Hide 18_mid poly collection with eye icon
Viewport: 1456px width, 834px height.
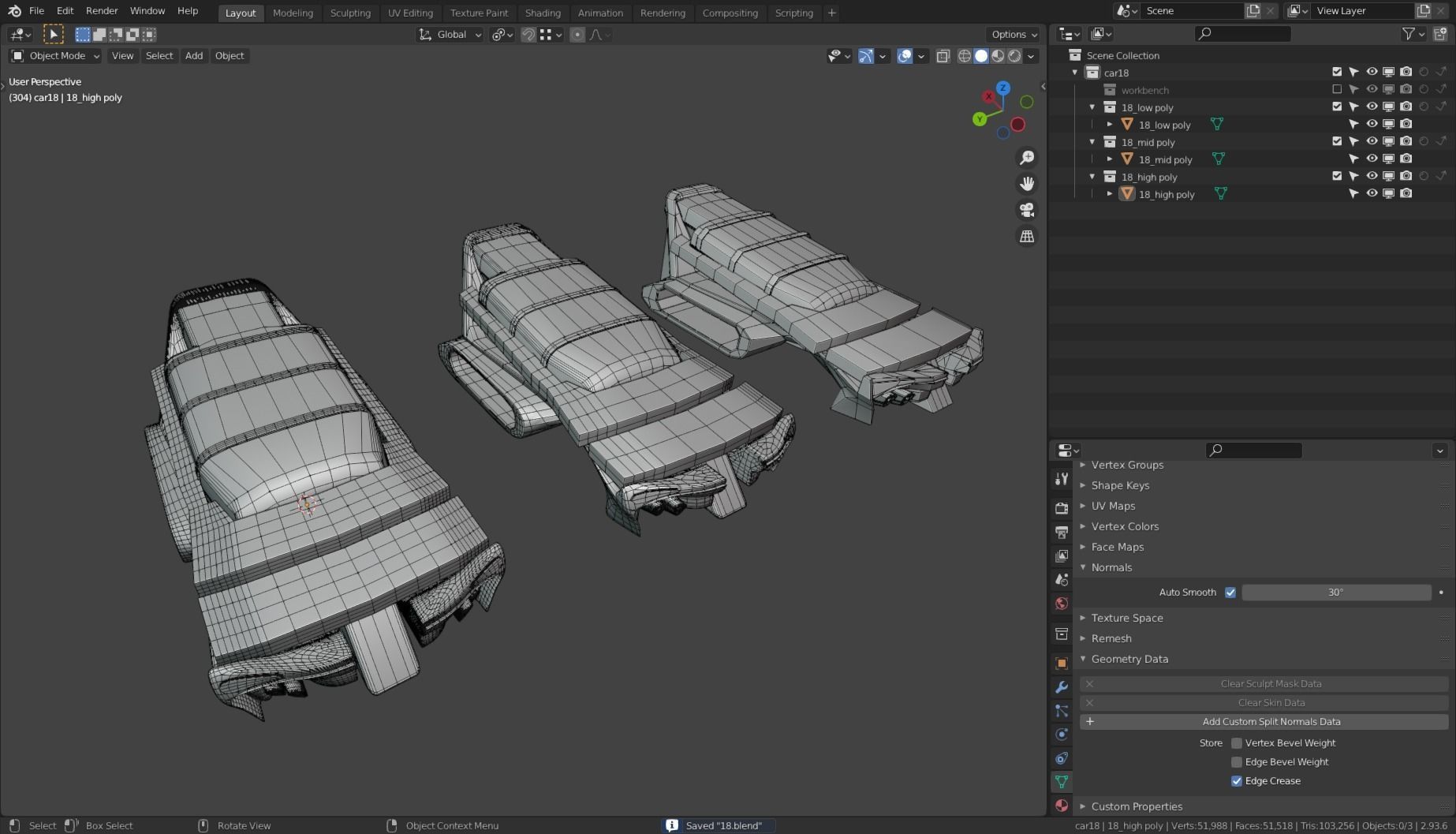[x=1372, y=142]
